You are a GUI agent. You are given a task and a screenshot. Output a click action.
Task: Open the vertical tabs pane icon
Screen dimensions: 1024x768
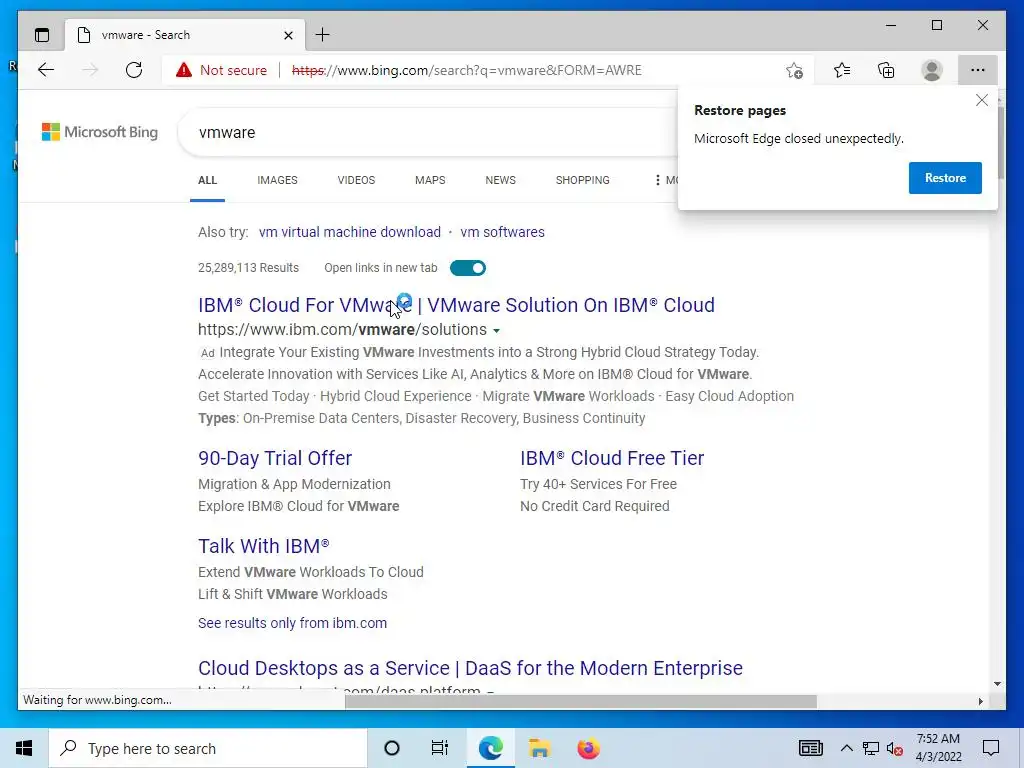click(x=42, y=35)
